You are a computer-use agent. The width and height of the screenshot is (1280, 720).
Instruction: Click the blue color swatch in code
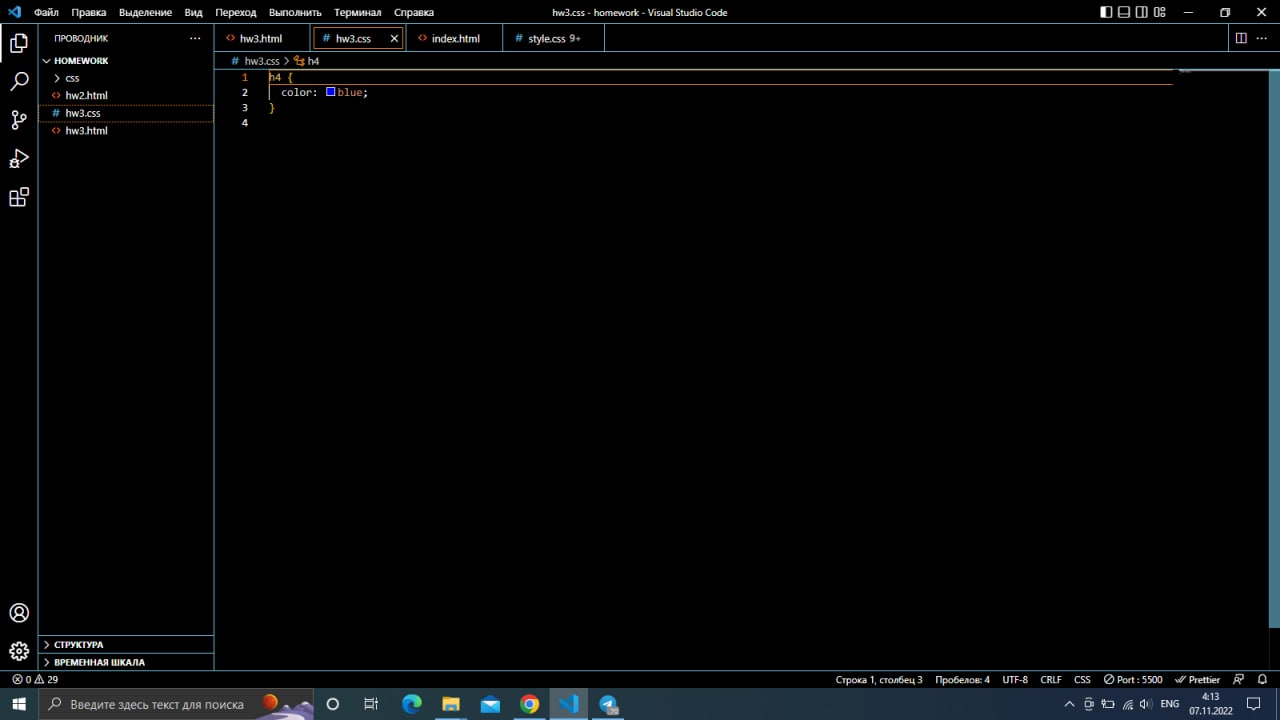point(330,92)
